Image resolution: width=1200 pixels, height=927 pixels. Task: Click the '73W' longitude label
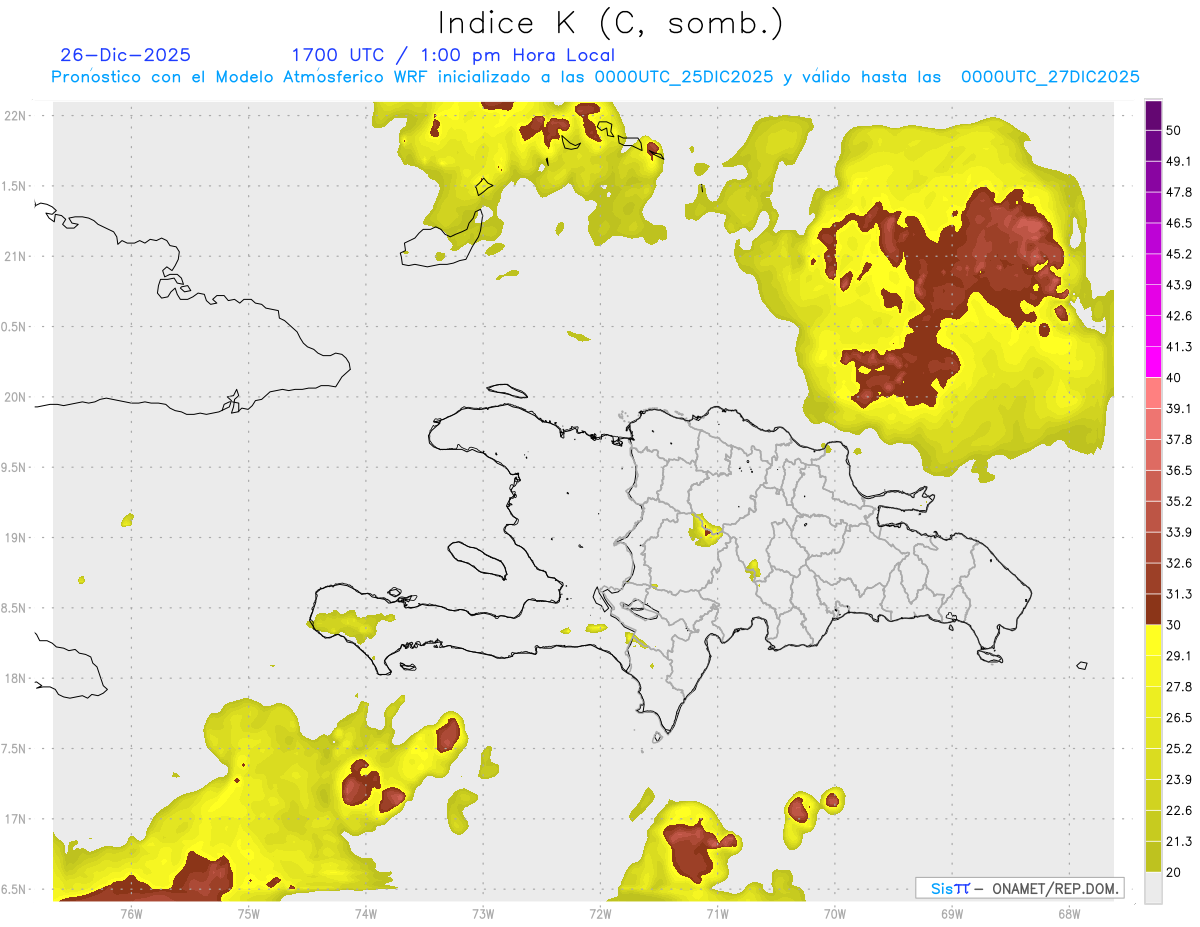(483, 915)
